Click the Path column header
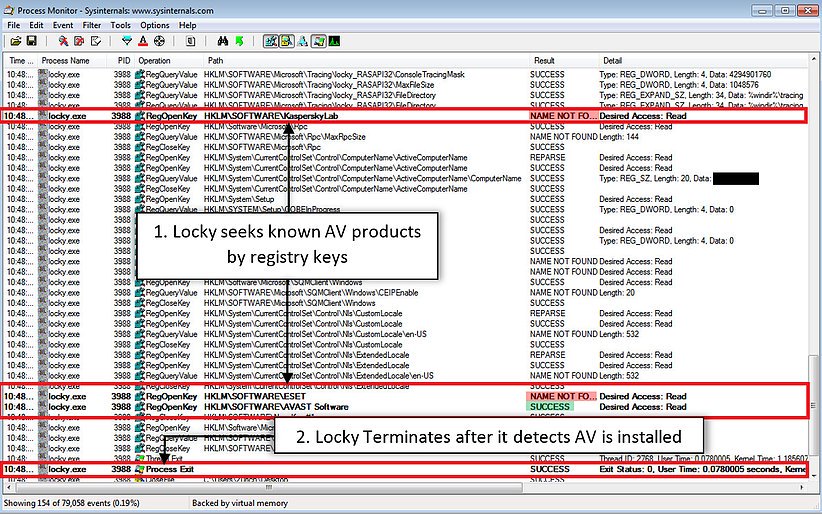The image size is (822, 514). pyautogui.click(x=366, y=60)
